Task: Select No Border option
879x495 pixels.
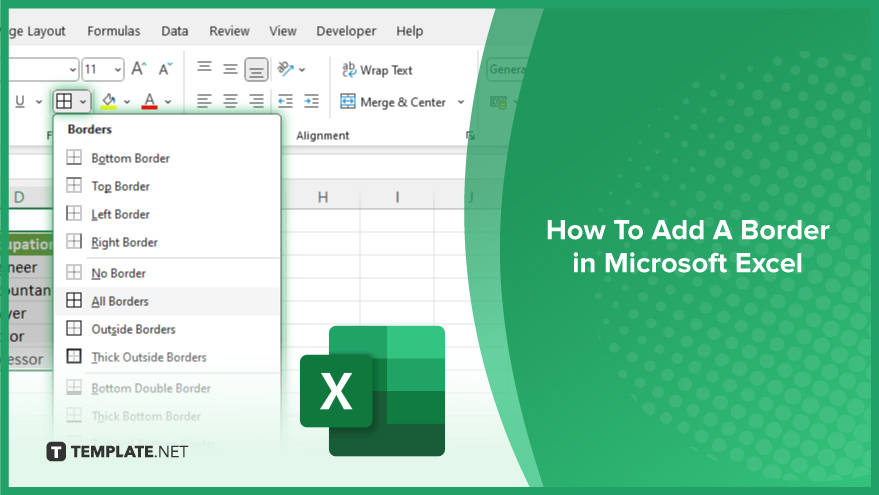Action: click(x=167, y=273)
